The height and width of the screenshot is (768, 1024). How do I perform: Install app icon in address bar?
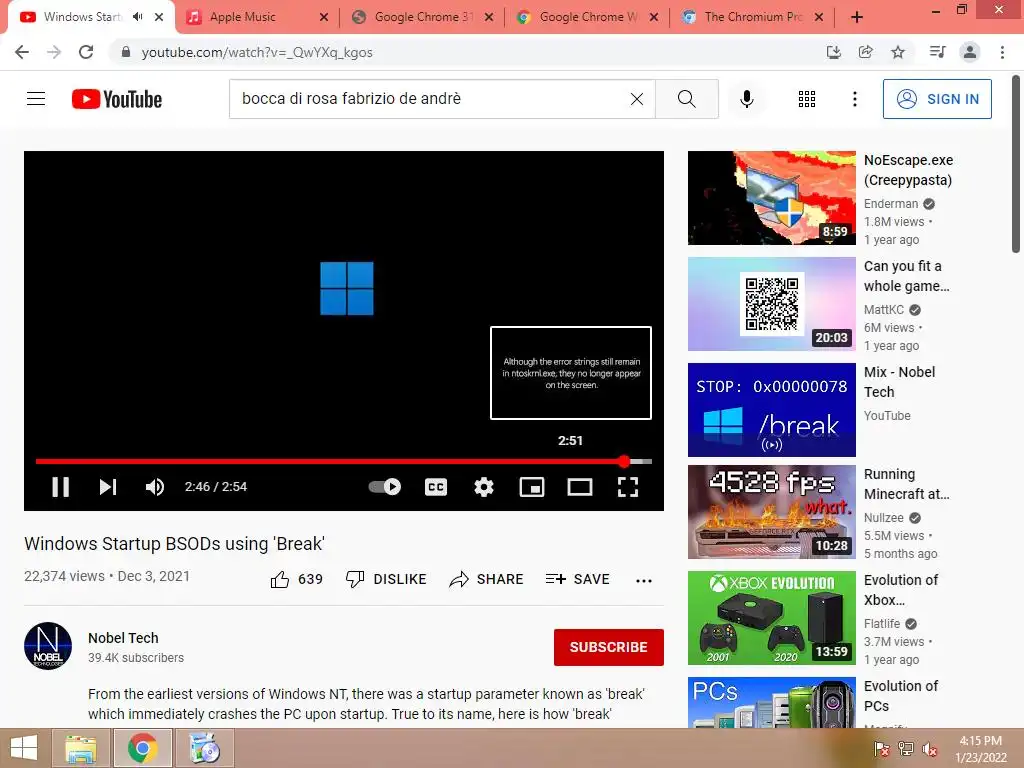click(x=833, y=52)
